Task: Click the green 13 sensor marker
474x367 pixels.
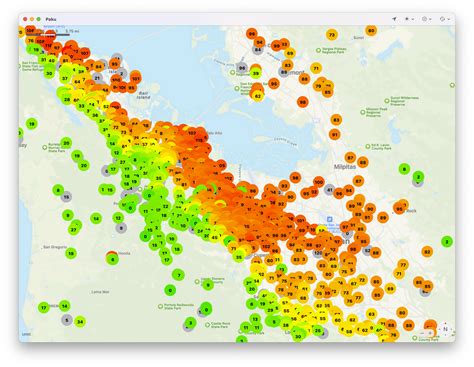Action: [255, 319]
